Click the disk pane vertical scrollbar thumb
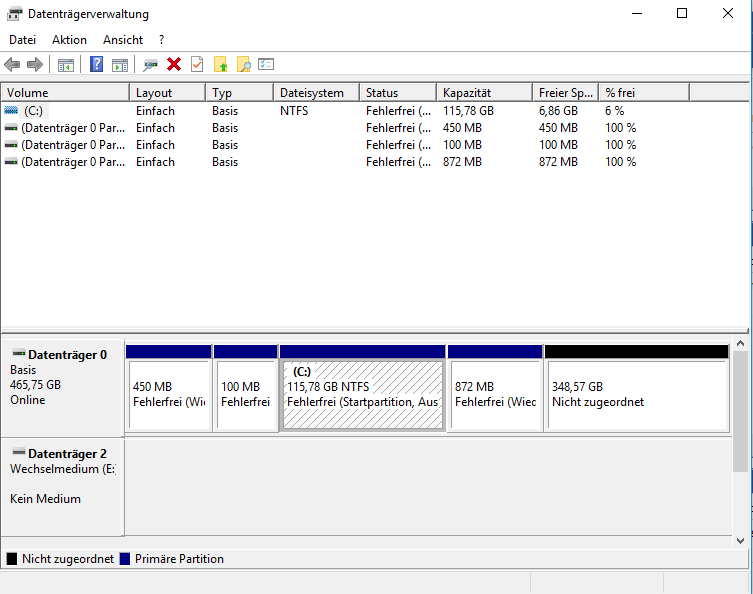753x594 pixels. pos(740,411)
